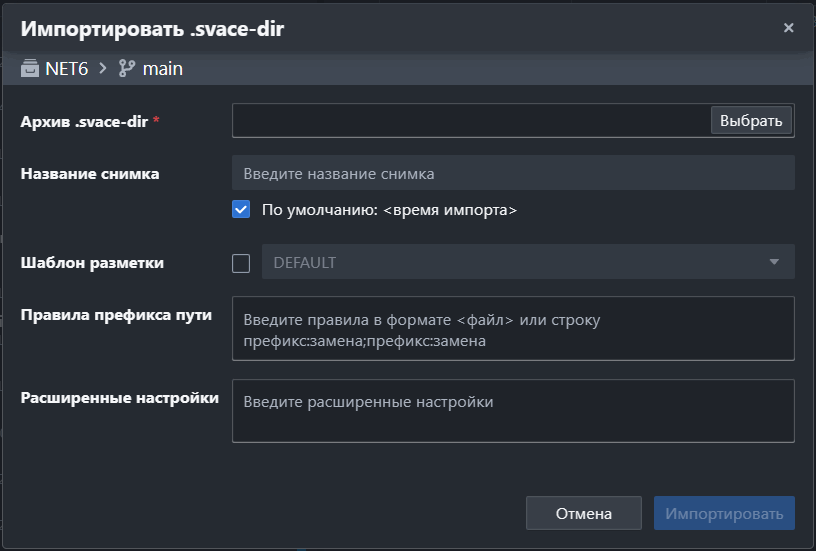Focus the Архив .svace-dir path field
816x551 pixels.
point(471,120)
